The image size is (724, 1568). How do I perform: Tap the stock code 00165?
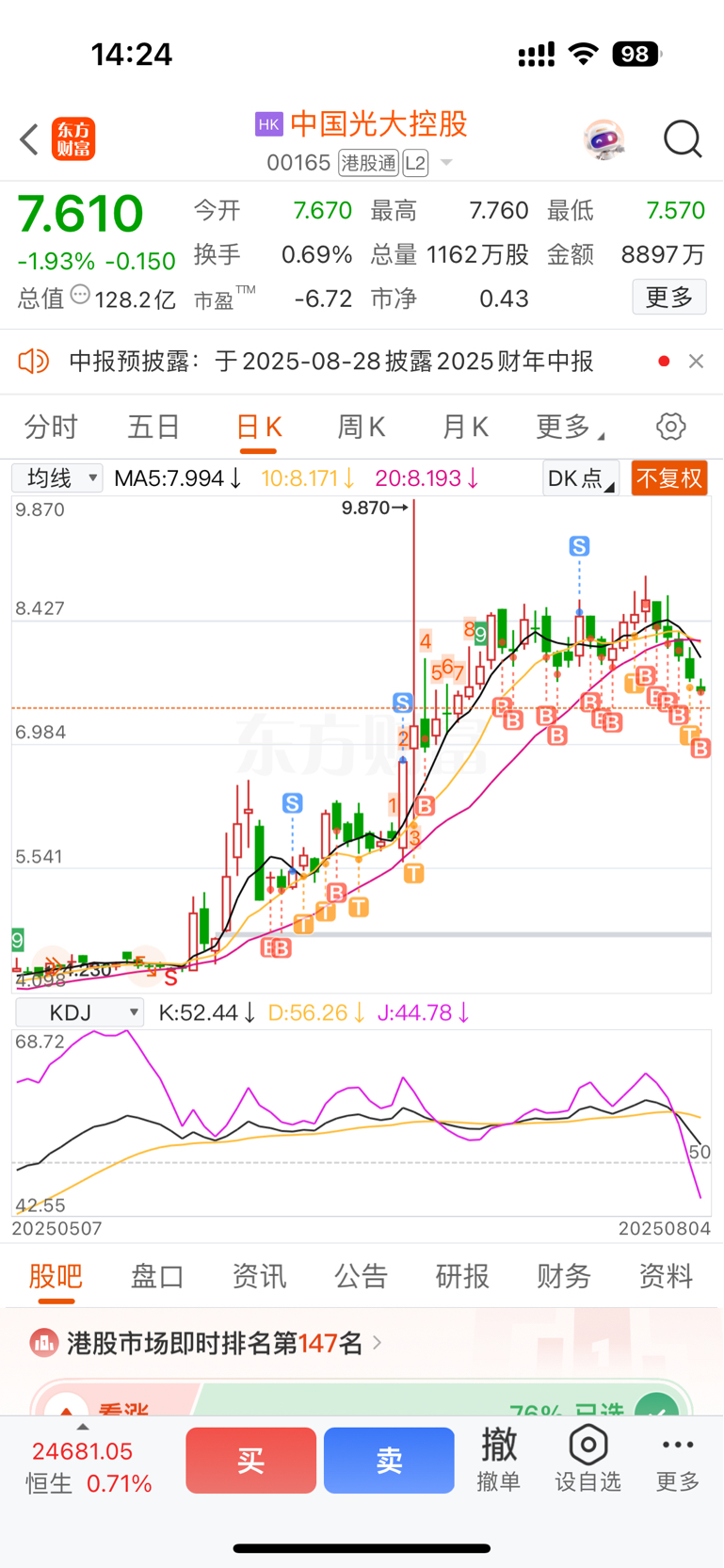point(298,163)
